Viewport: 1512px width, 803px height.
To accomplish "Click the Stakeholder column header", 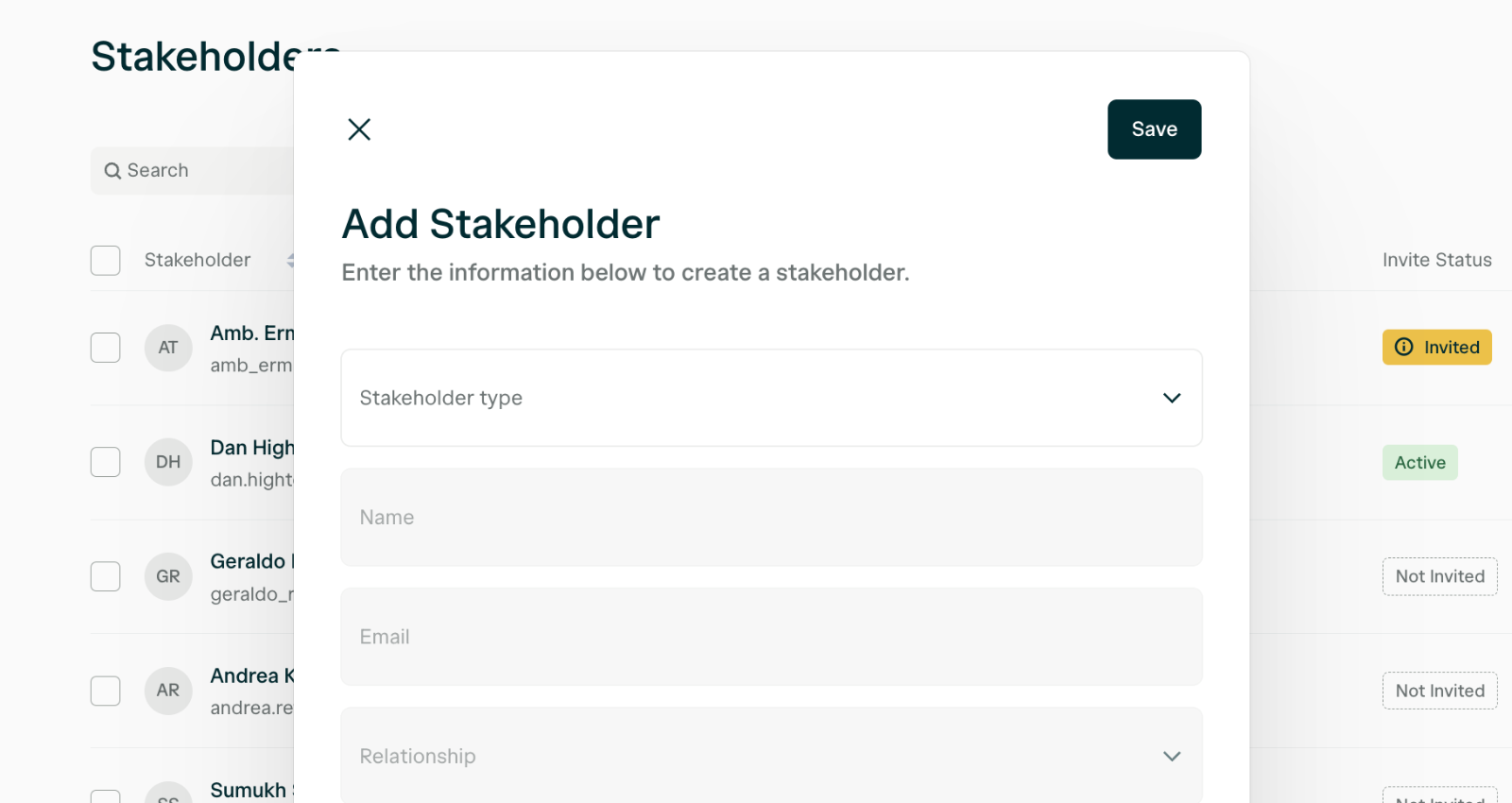I will [198, 260].
